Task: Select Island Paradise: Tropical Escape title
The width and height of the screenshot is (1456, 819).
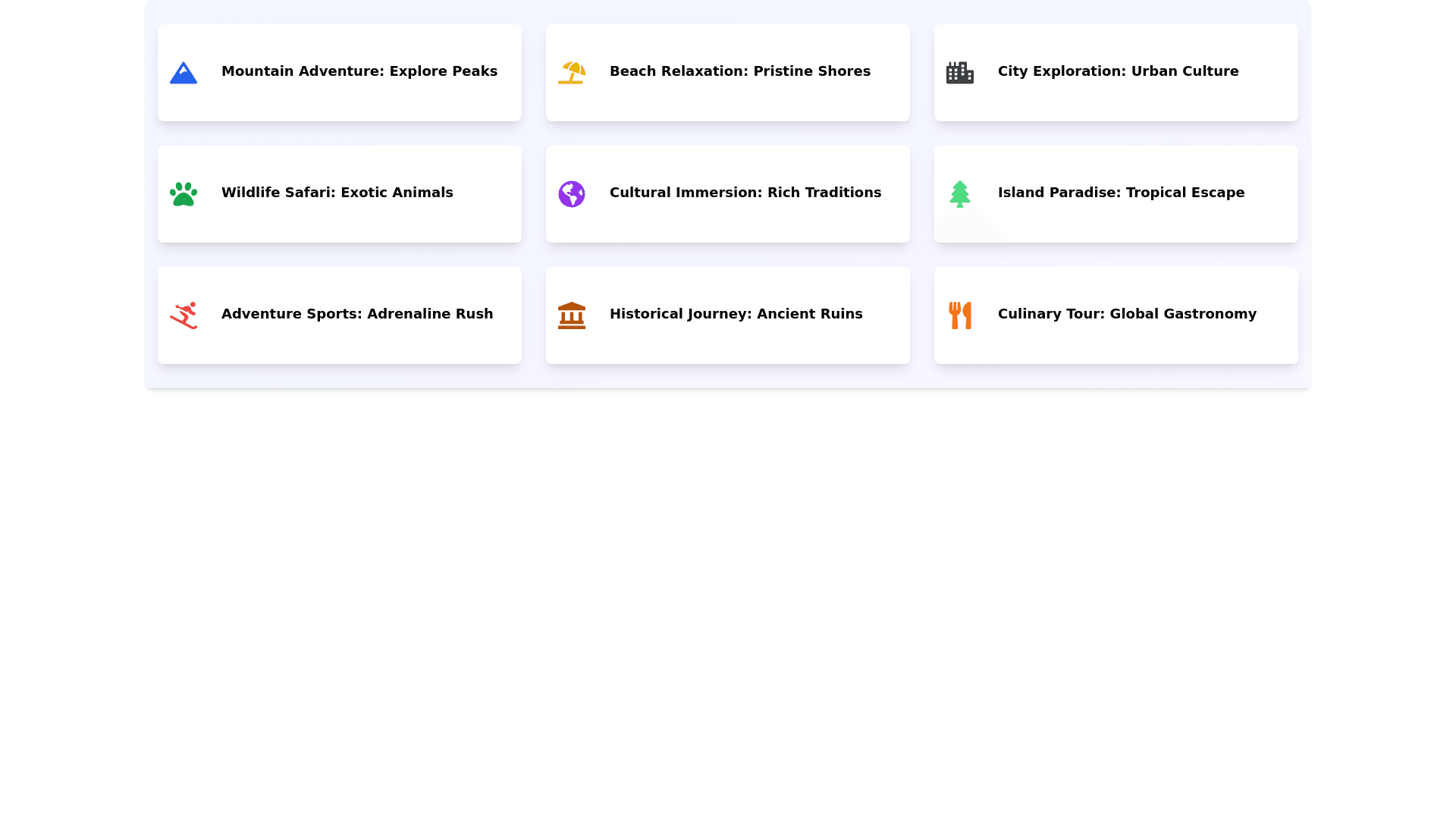Action: pyautogui.click(x=1121, y=193)
